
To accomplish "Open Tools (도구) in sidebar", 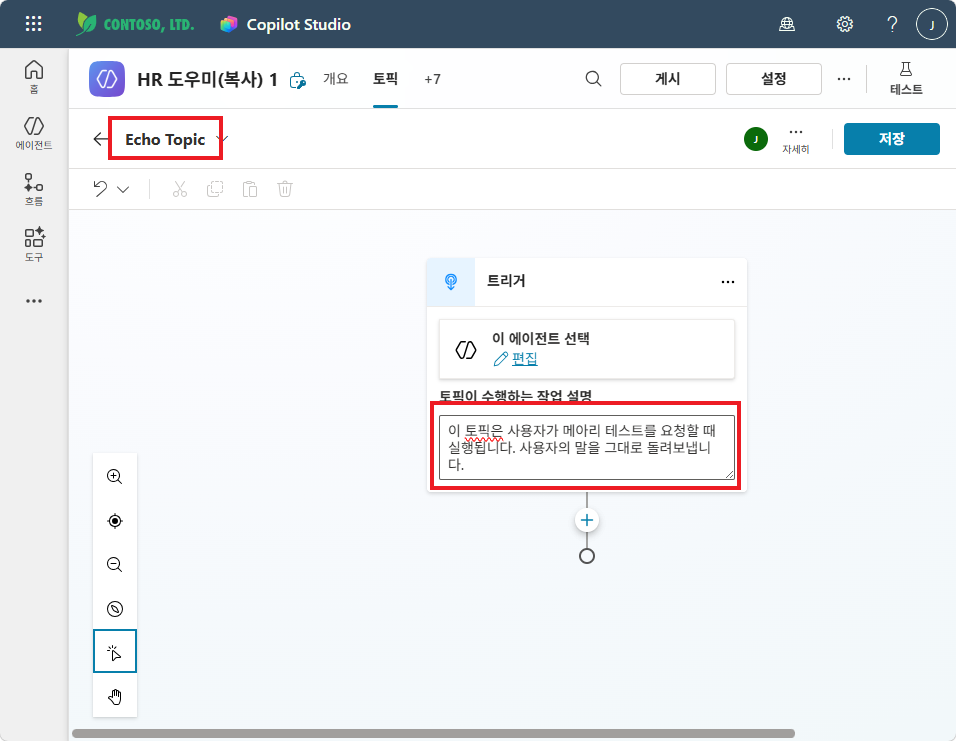I will pyautogui.click(x=34, y=245).
